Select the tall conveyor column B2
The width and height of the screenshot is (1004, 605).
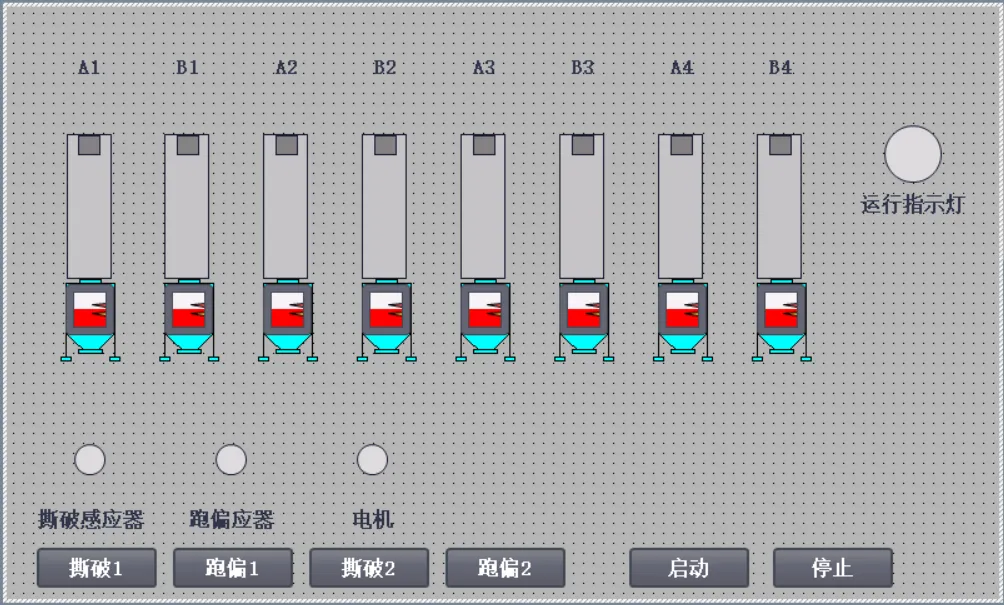point(384,206)
